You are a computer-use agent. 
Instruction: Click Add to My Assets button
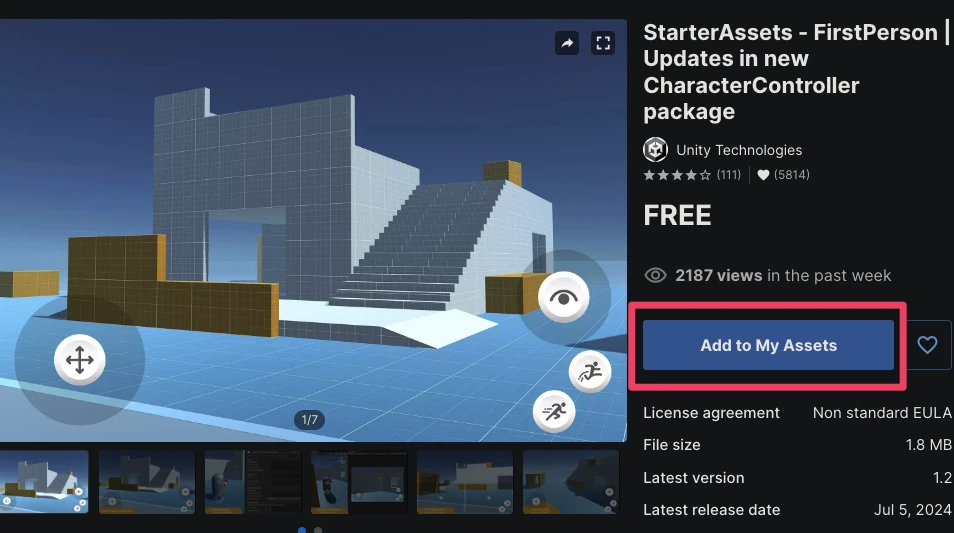pyautogui.click(x=768, y=345)
